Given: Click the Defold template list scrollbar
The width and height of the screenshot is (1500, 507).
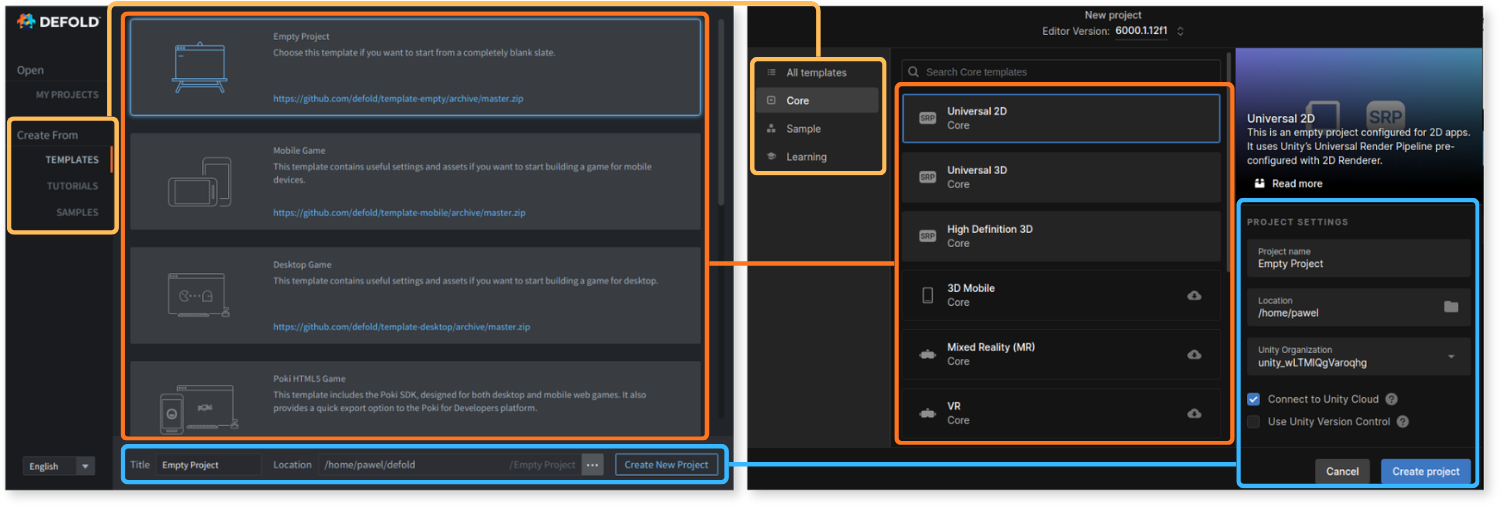Looking at the screenshot, I should click(x=720, y=110).
